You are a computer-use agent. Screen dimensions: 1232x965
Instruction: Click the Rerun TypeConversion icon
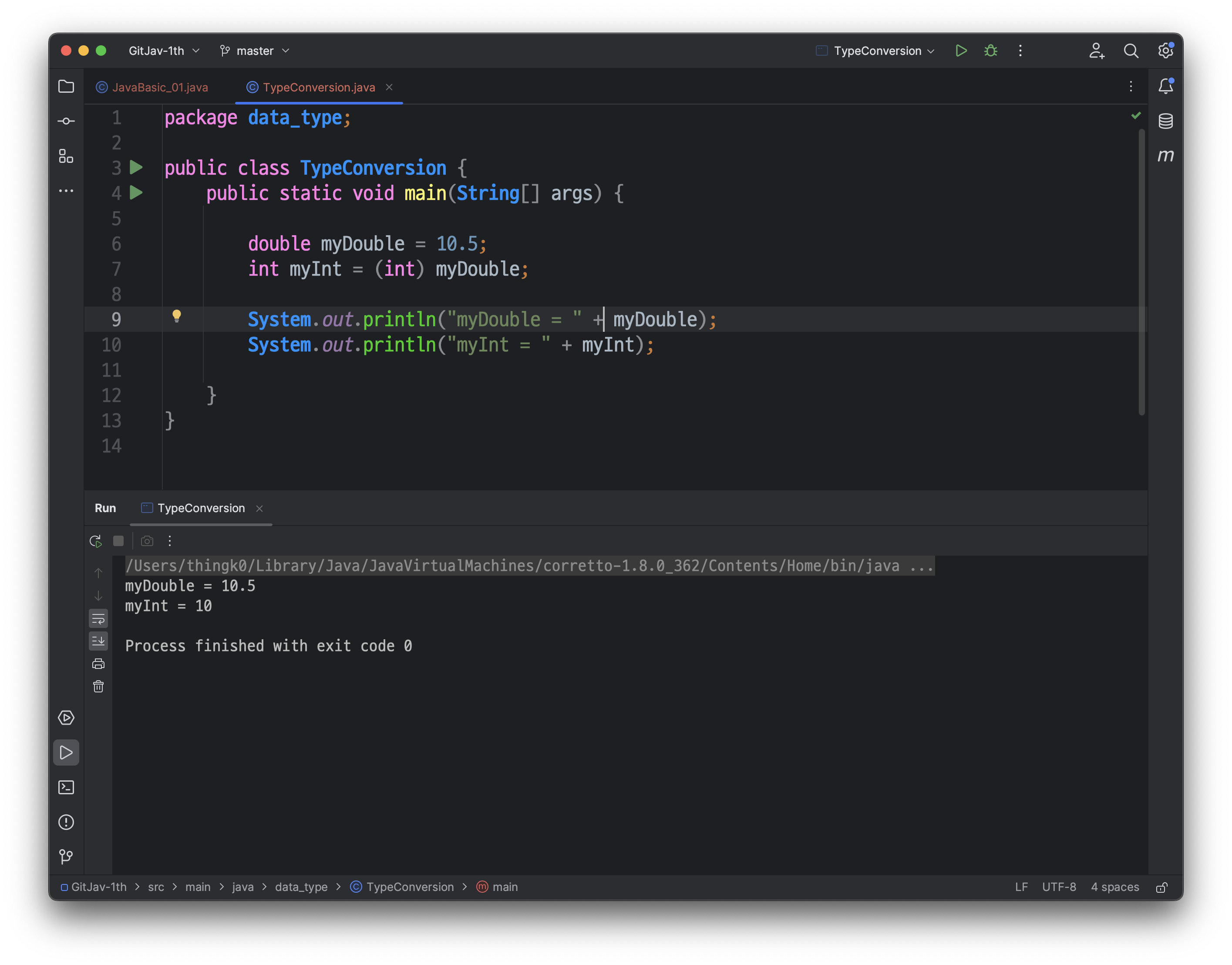[95, 541]
